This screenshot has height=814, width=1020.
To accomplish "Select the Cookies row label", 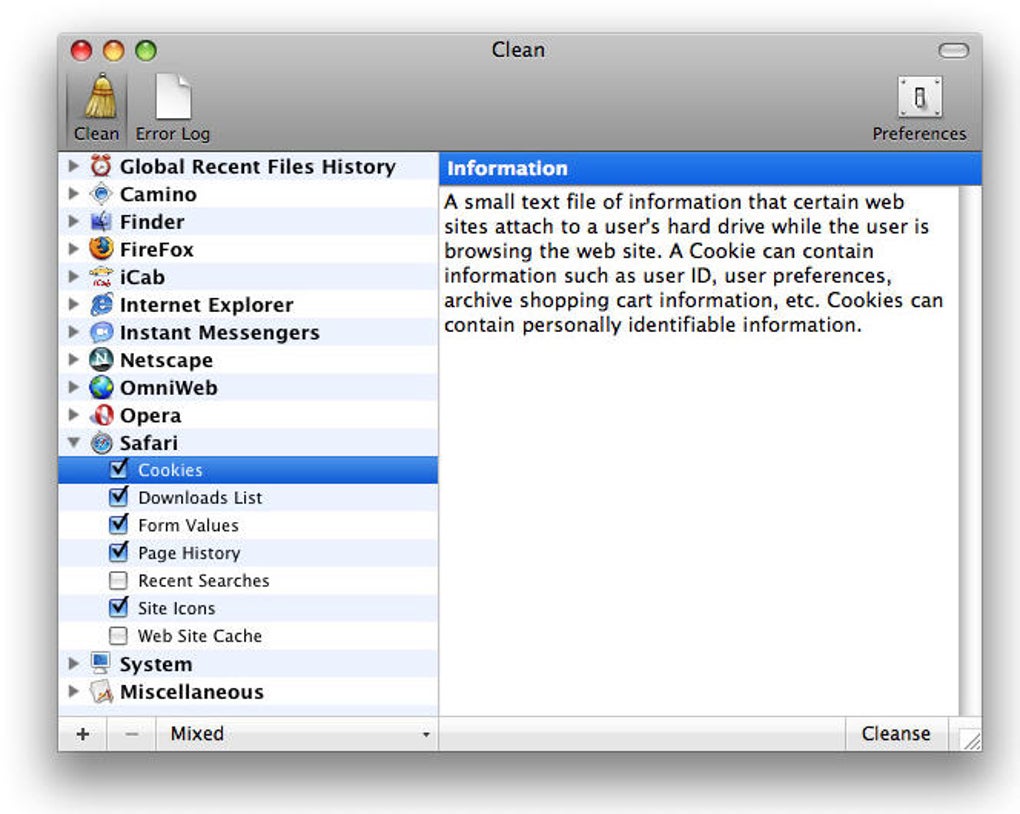I will click(x=170, y=470).
